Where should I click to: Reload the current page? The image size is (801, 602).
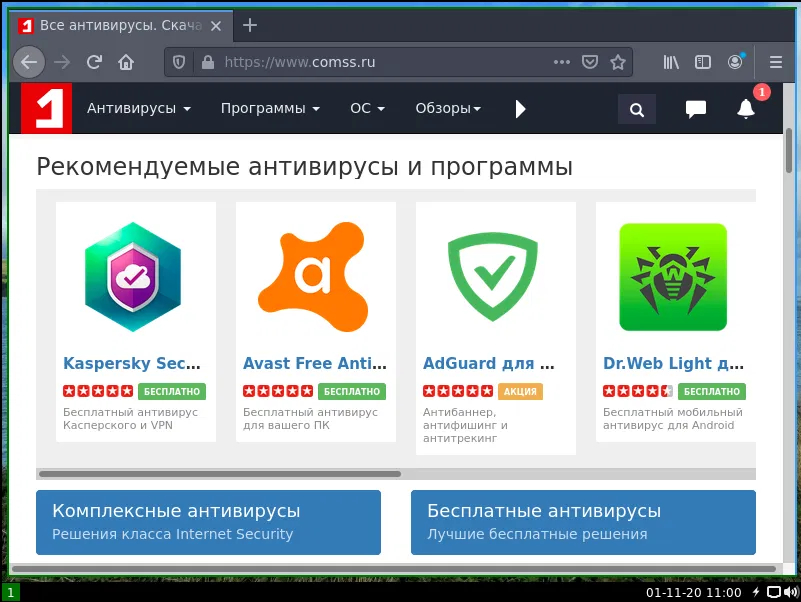point(95,62)
